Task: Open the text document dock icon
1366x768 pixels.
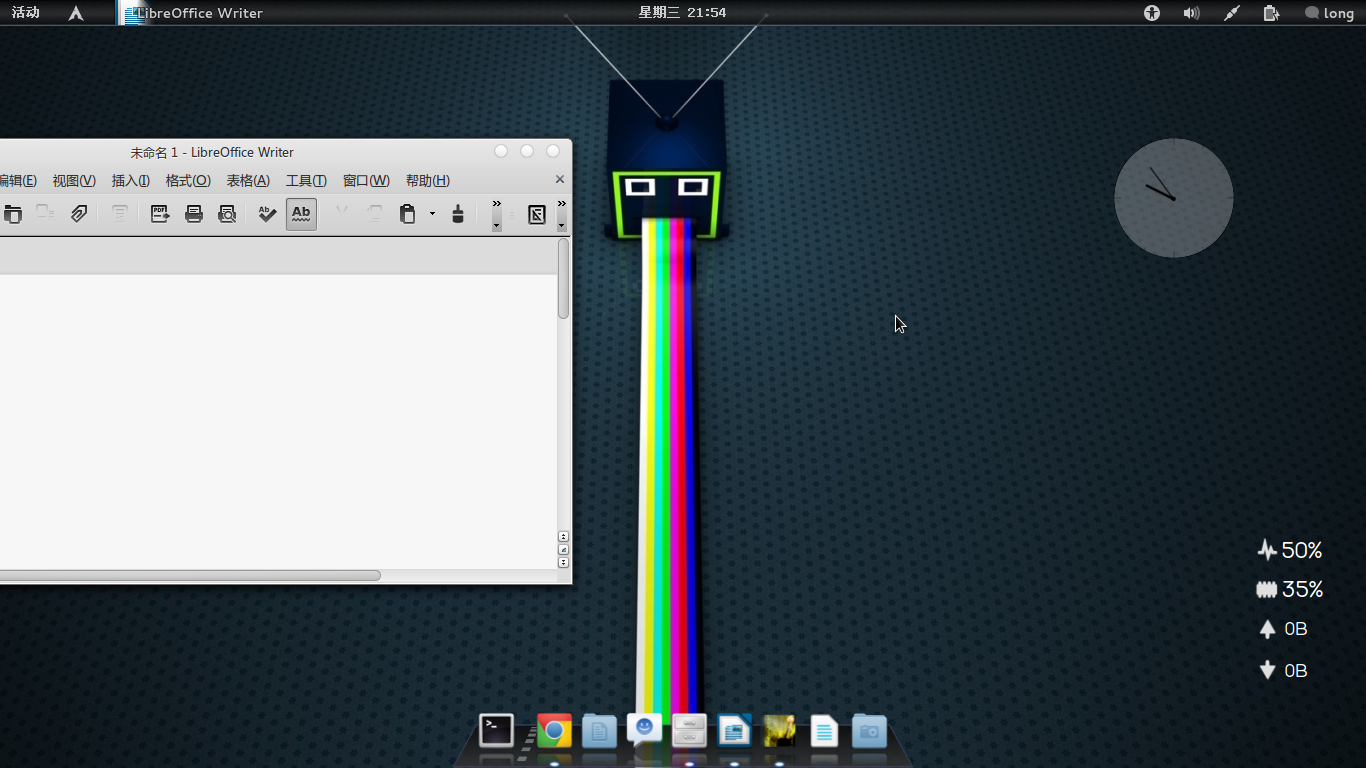Action: pyautogui.click(x=824, y=731)
